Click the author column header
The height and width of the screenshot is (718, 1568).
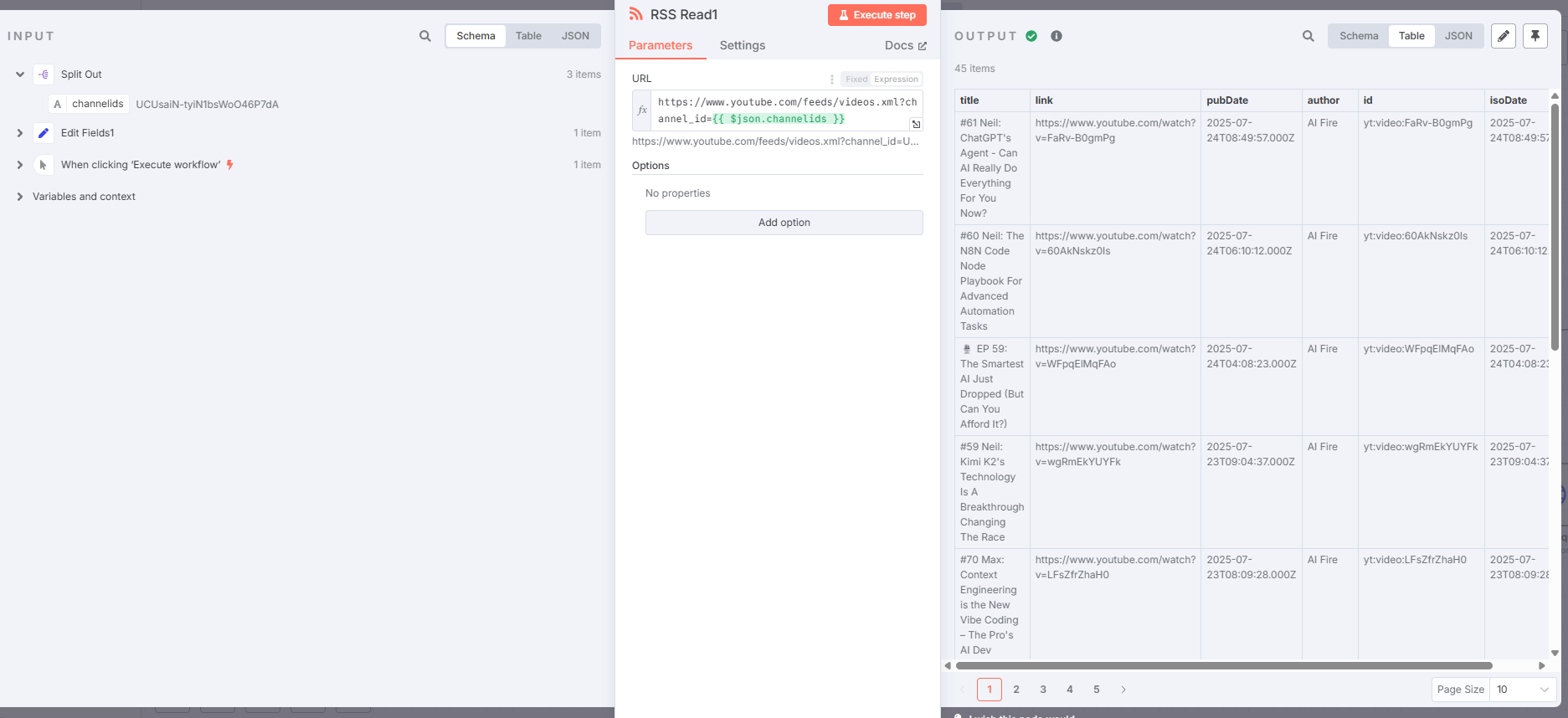[1329, 100]
